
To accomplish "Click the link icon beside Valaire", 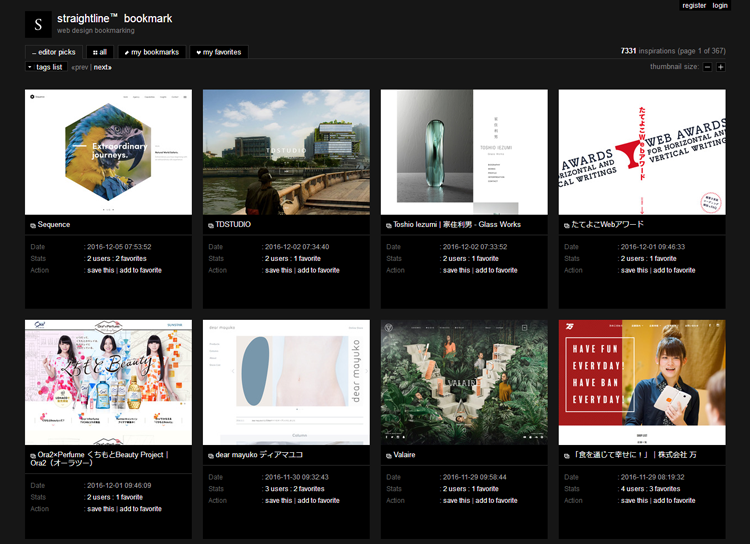I will tap(389, 455).
